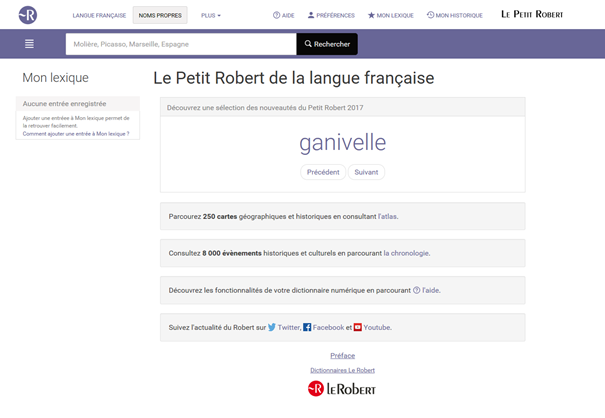Image resolution: width=605 pixels, height=418 pixels.
Task: Click the '8 000 évènements' bold text
Action: (x=232, y=253)
